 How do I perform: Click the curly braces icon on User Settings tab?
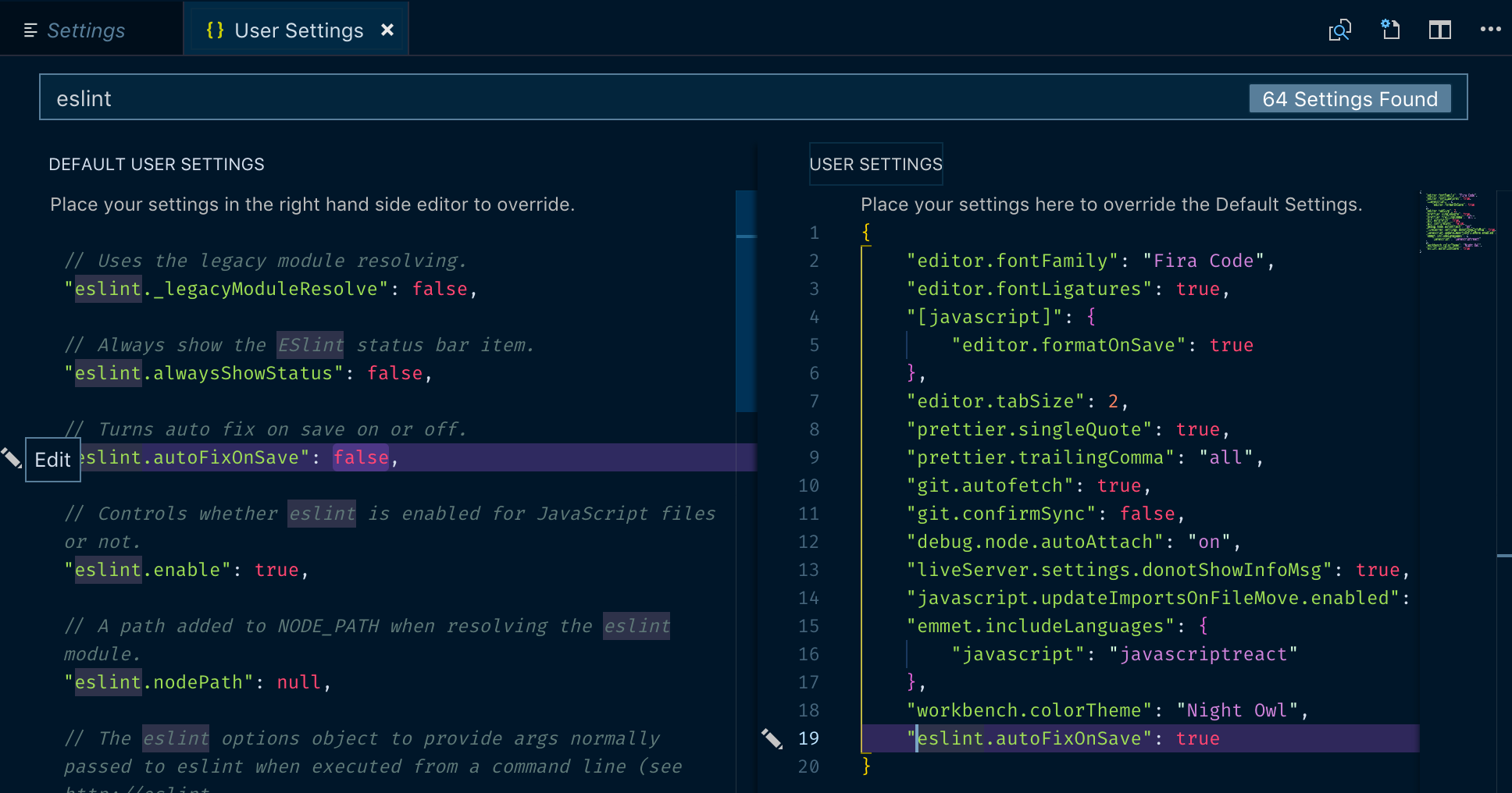(215, 30)
